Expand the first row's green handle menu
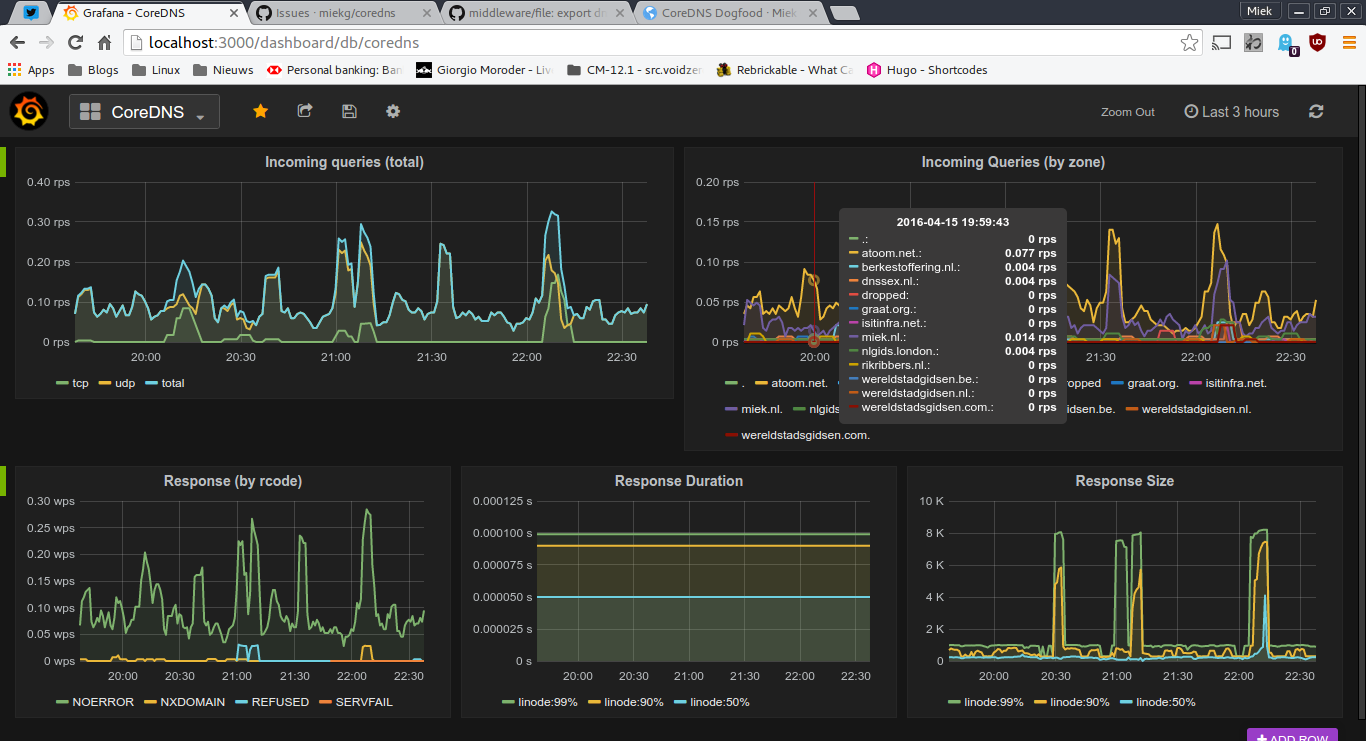The image size is (1366, 741). 3,163
